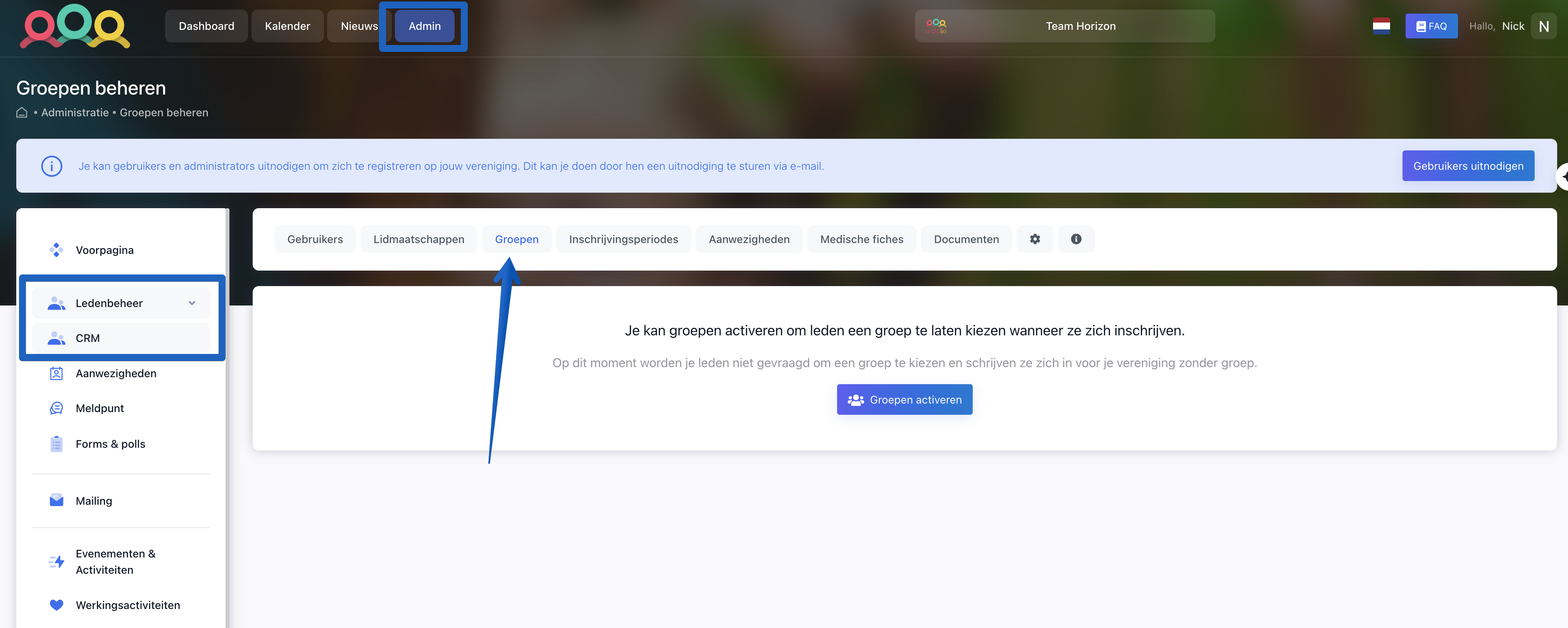Screen dimensions: 1568x628
Task: Click the home breadcrumb icon
Action: tap(22, 113)
